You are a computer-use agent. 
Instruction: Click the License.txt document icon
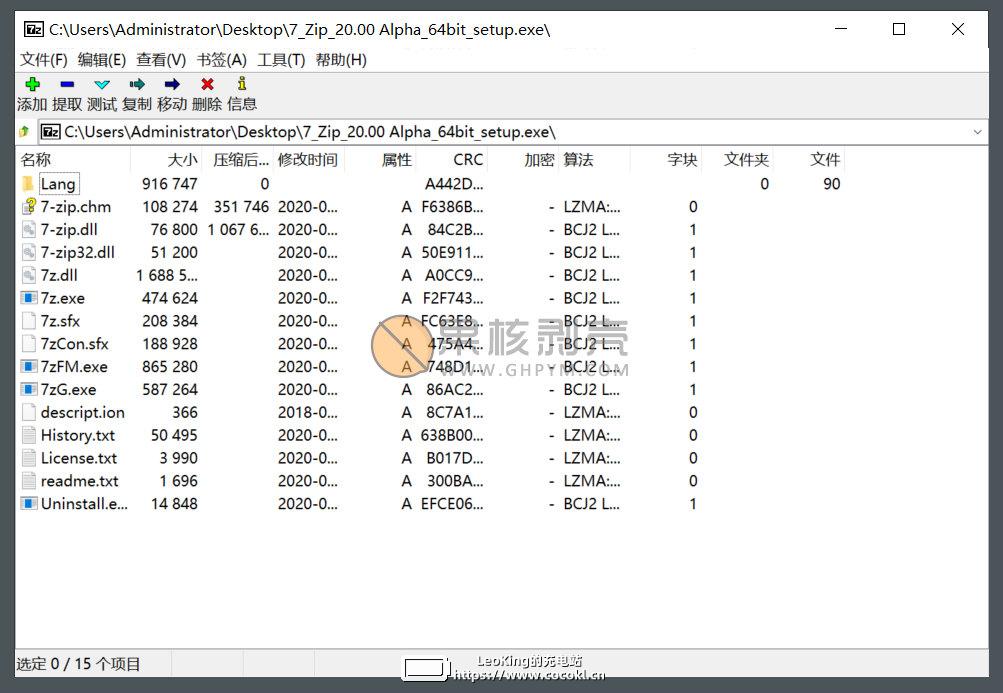click(29, 458)
